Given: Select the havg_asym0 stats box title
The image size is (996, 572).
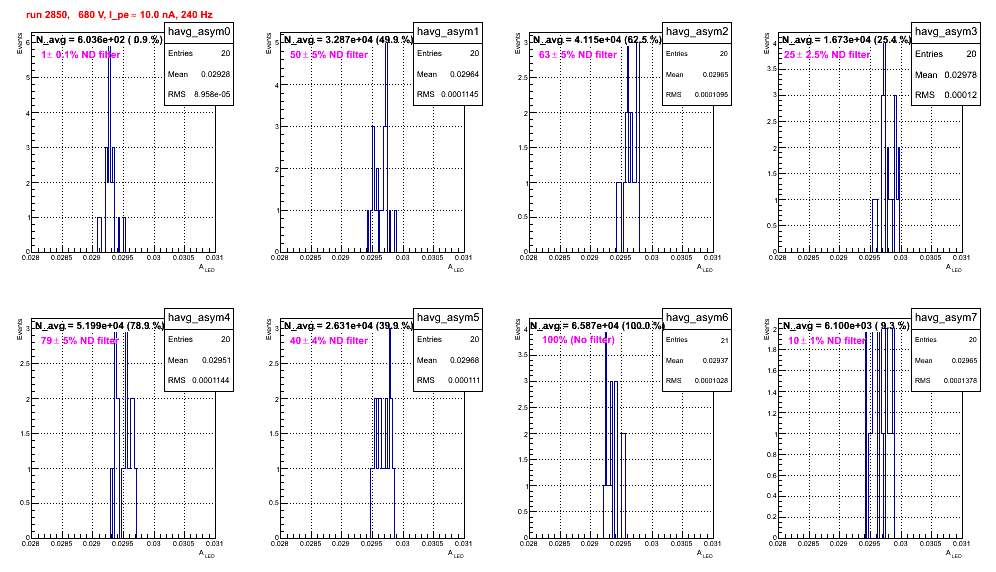Looking at the screenshot, I should 199,32.
